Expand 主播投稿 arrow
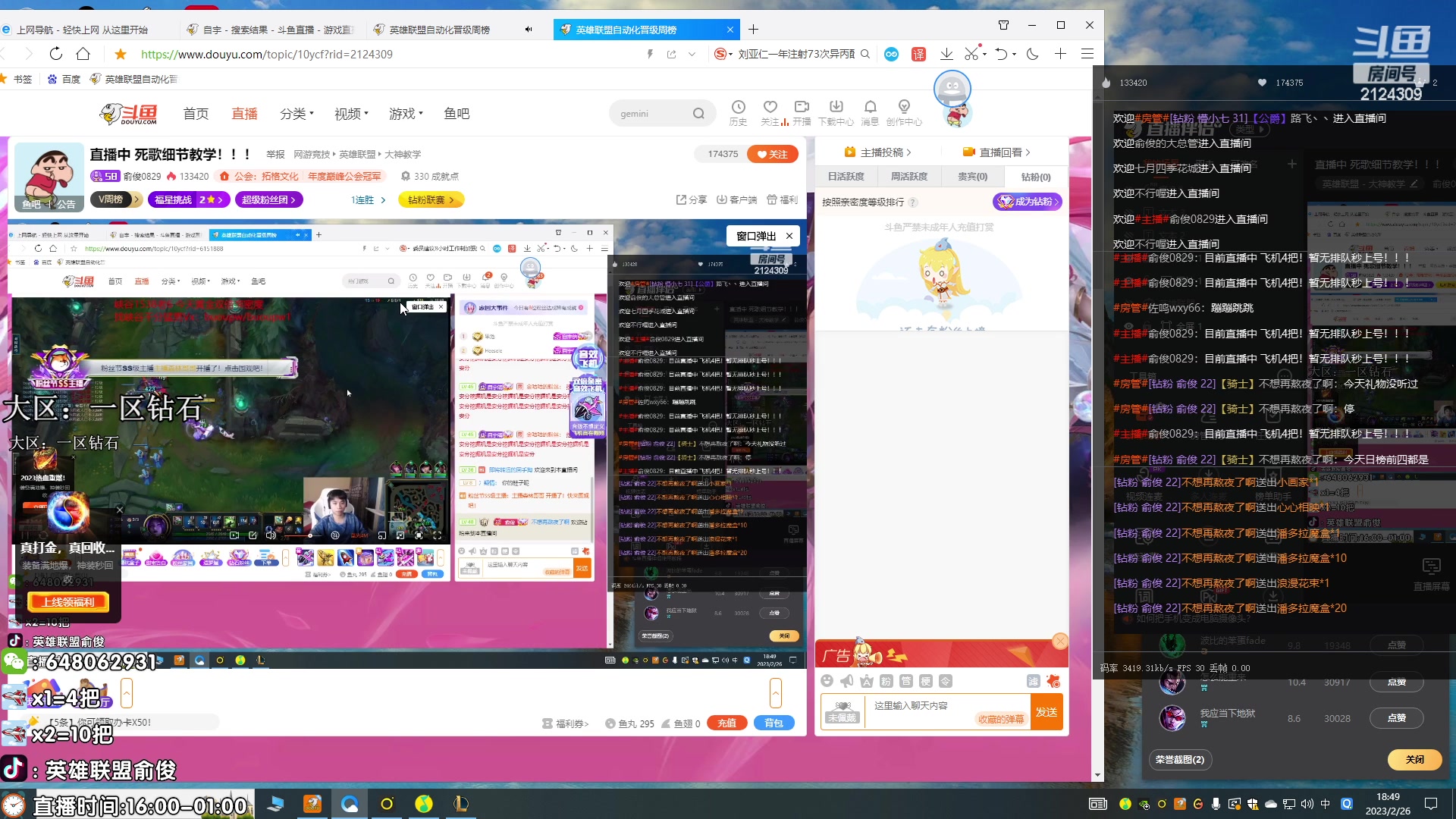 pos(908,152)
